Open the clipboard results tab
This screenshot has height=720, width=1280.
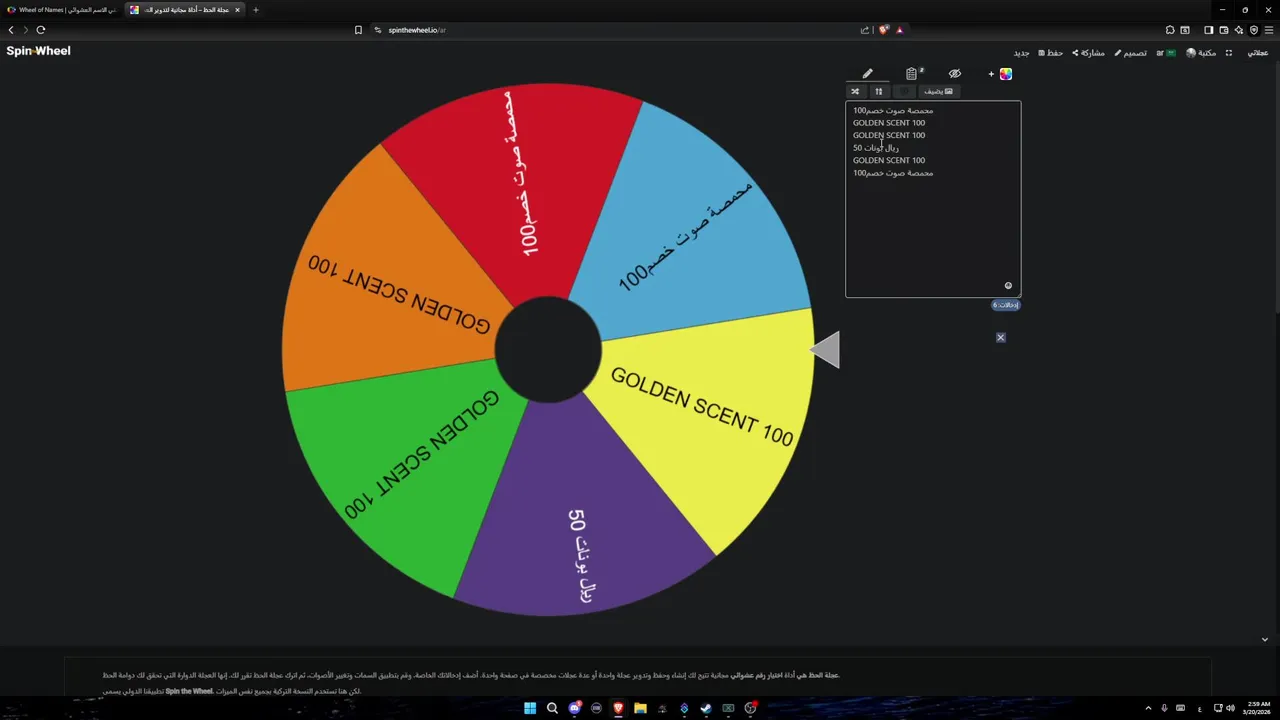click(x=912, y=74)
